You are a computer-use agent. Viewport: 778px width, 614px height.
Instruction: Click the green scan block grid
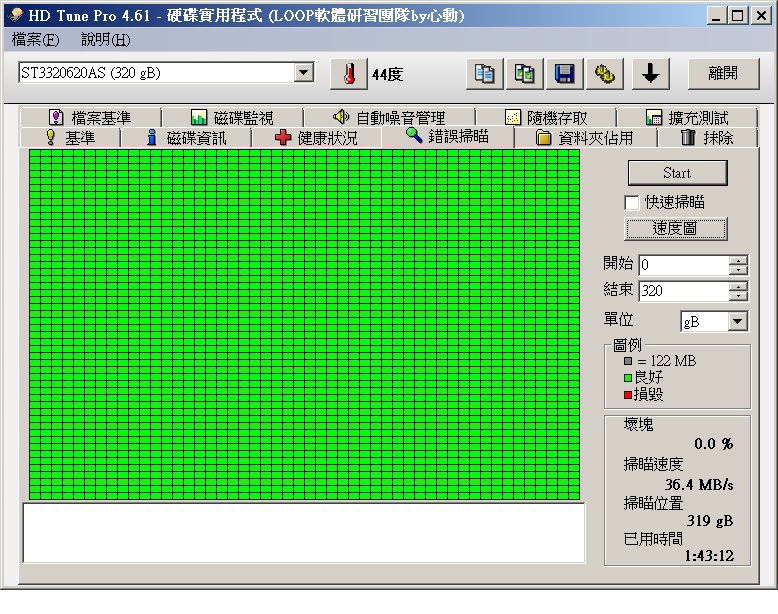[x=304, y=325]
